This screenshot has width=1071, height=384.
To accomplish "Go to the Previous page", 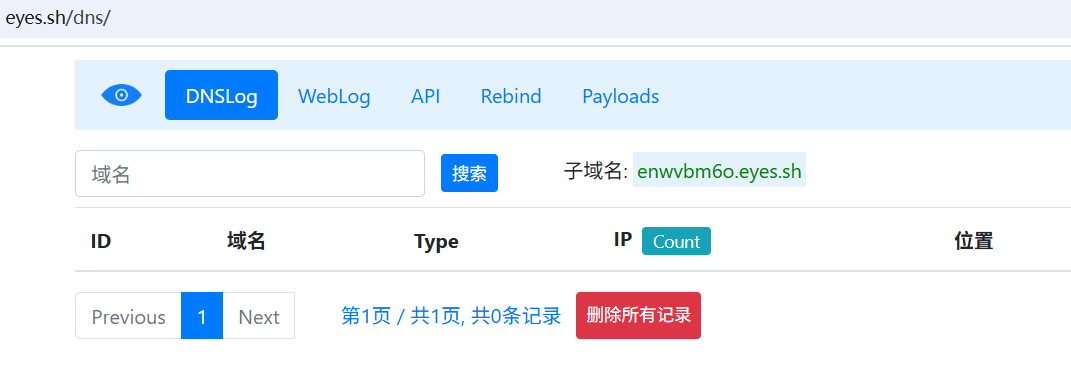I will [x=128, y=316].
